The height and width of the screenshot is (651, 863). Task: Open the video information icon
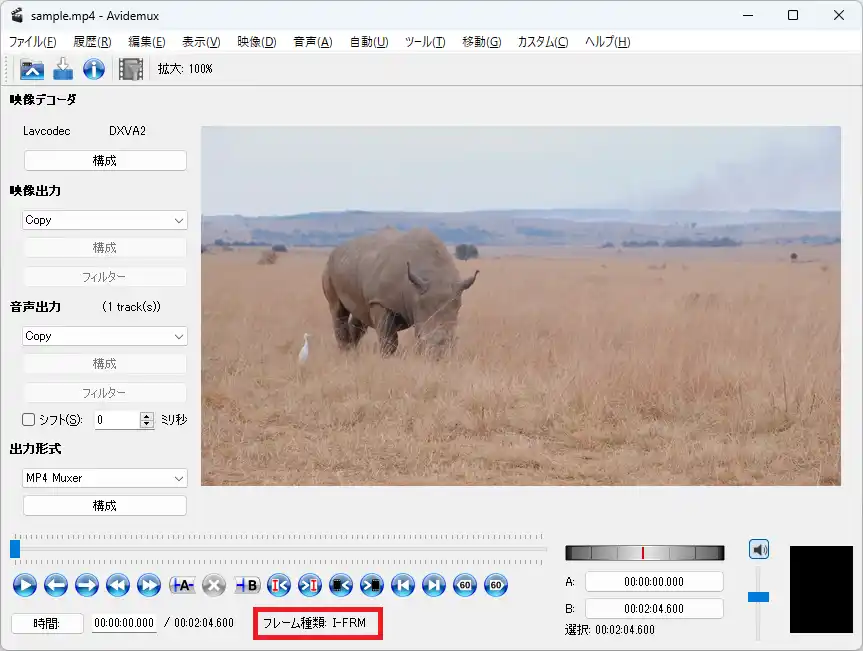[x=94, y=69]
